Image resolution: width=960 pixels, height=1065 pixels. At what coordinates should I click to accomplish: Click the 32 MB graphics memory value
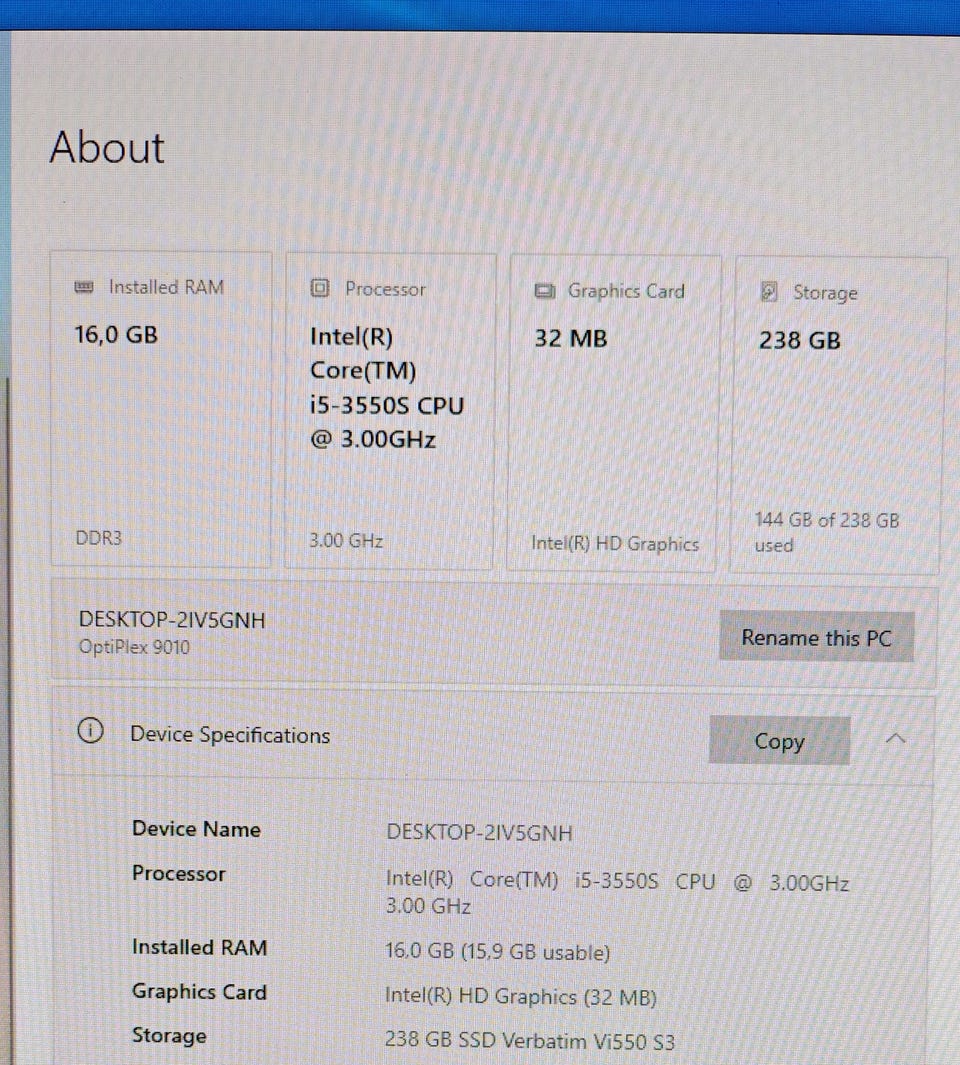pos(571,338)
